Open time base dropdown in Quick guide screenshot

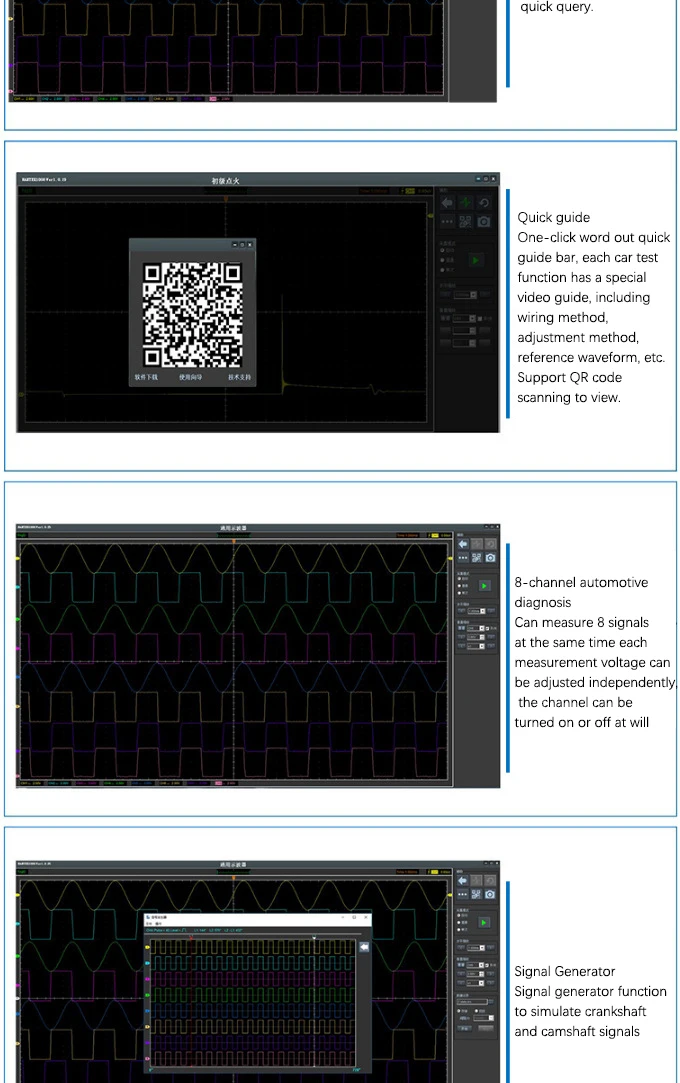[465, 295]
